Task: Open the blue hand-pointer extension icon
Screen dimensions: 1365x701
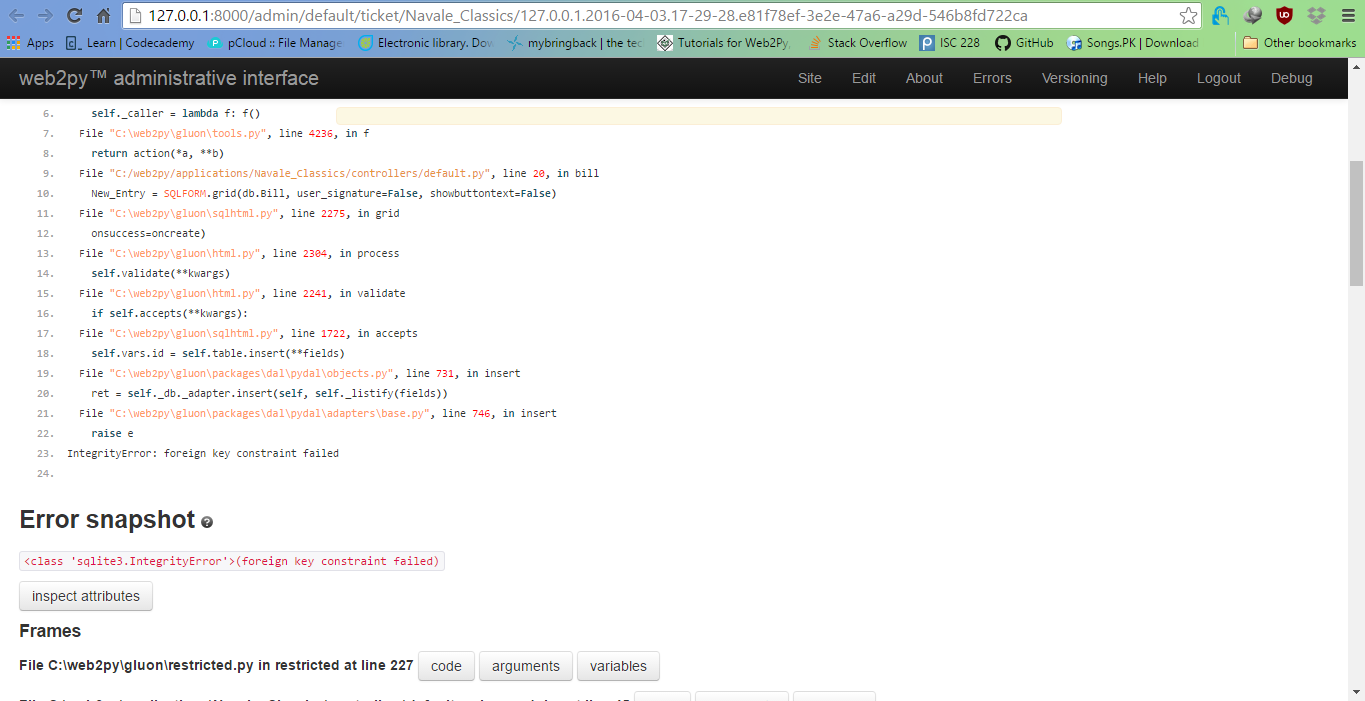Action: tap(1220, 16)
